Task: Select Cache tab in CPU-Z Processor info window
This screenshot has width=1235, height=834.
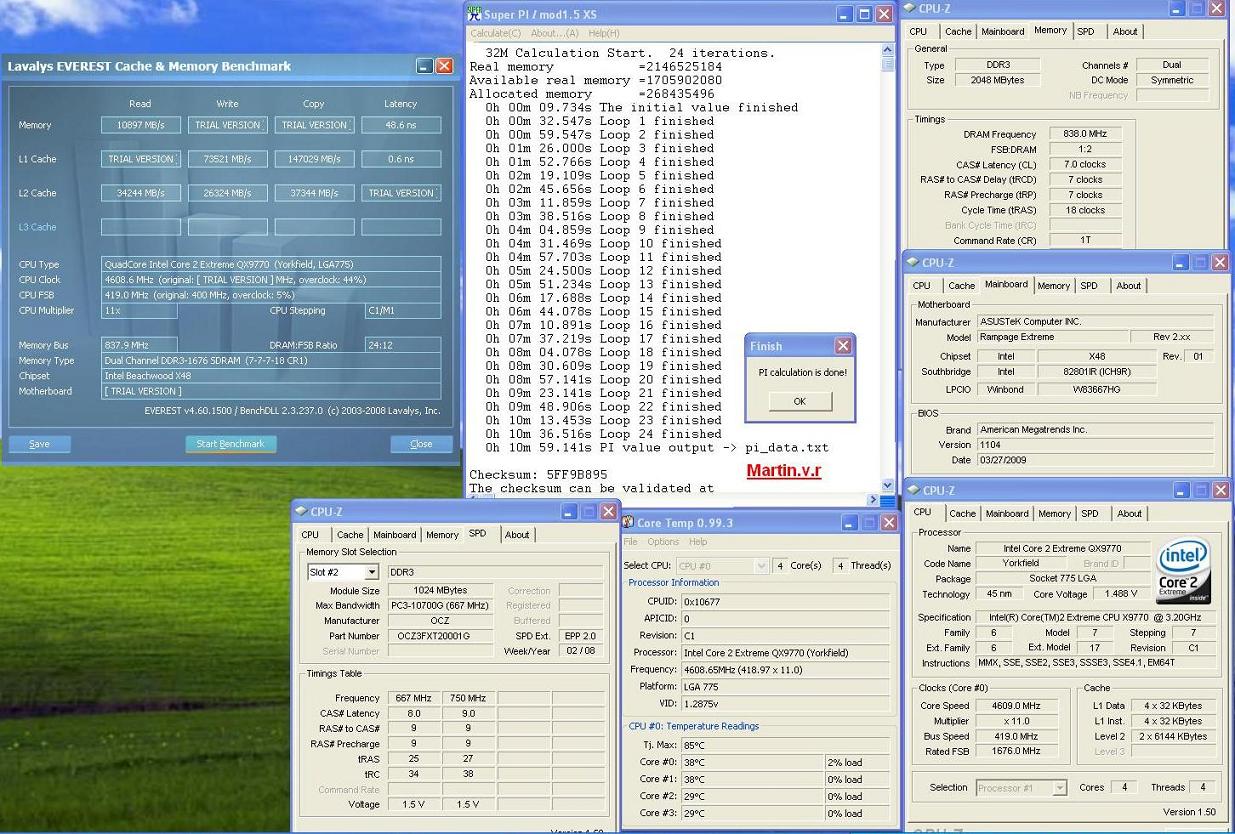Action: point(962,514)
